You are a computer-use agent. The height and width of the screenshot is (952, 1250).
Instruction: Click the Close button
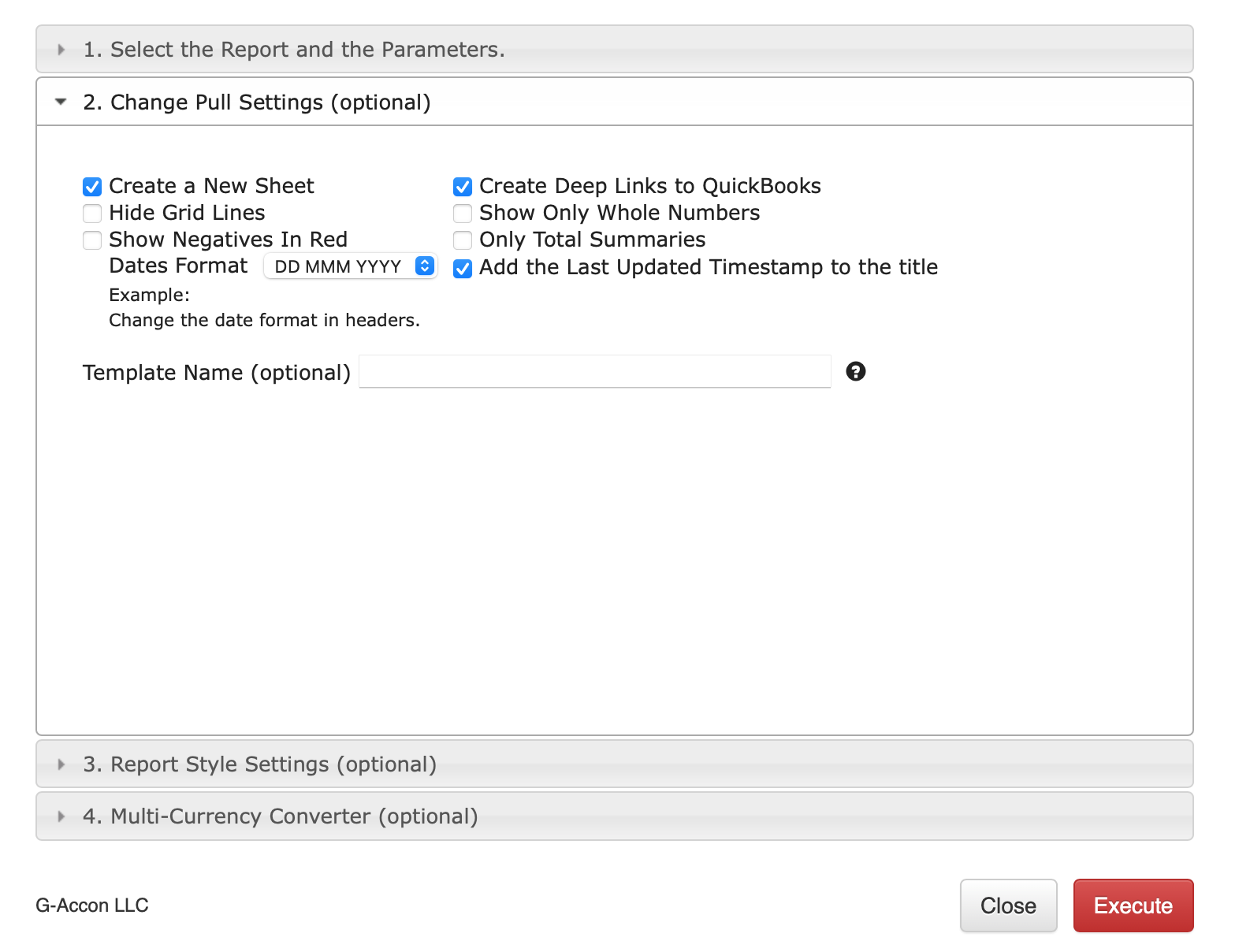click(x=1008, y=906)
